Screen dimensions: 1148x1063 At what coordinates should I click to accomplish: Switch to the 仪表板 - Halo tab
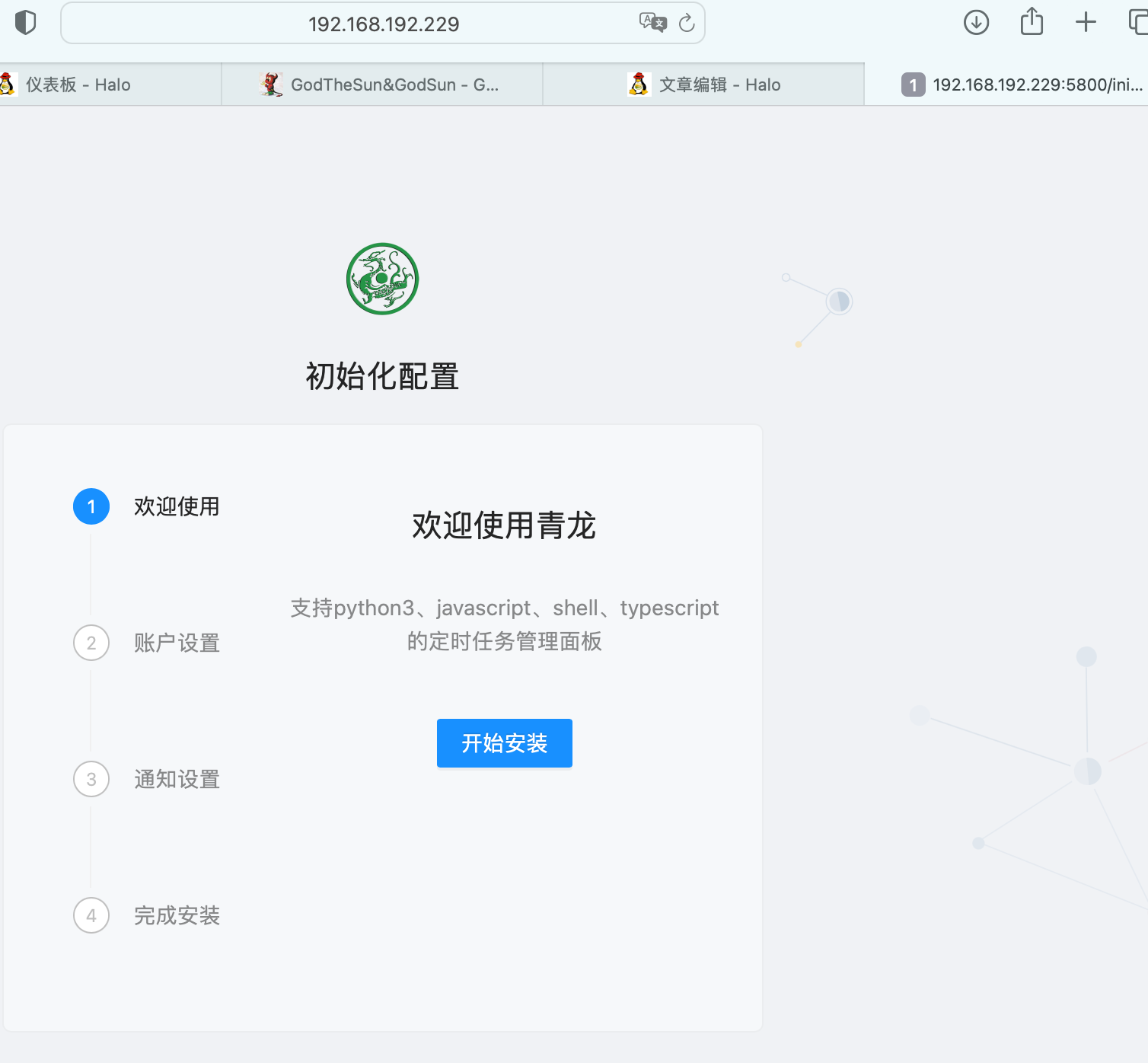click(x=110, y=85)
